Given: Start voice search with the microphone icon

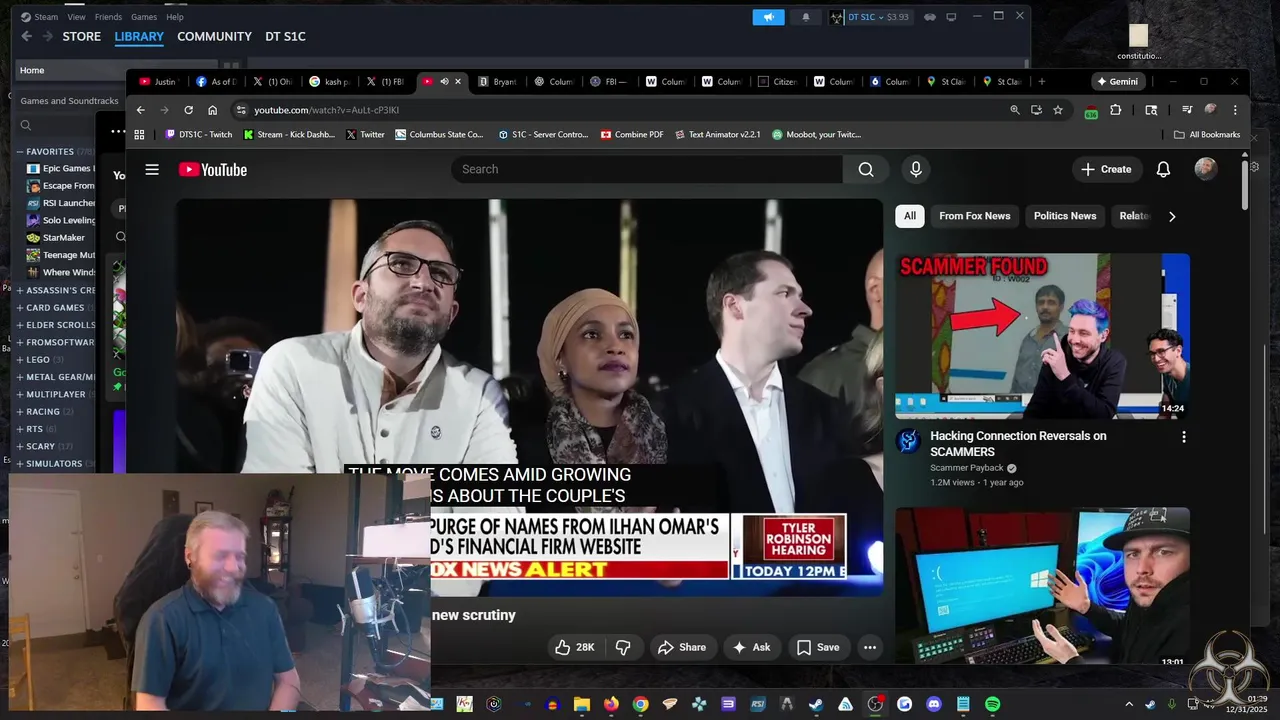Looking at the screenshot, I should coord(915,170).
